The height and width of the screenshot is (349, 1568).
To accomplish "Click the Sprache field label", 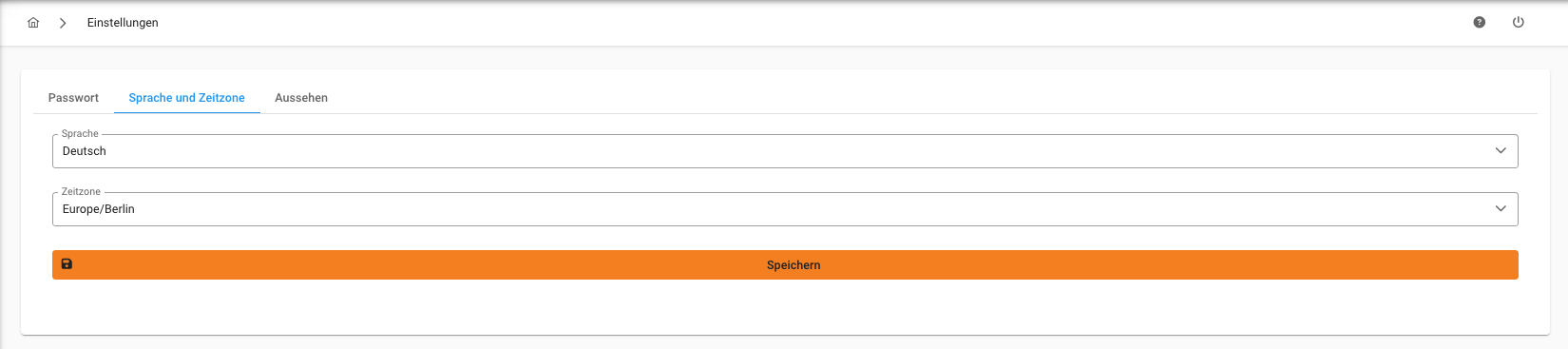I will 80,134.
